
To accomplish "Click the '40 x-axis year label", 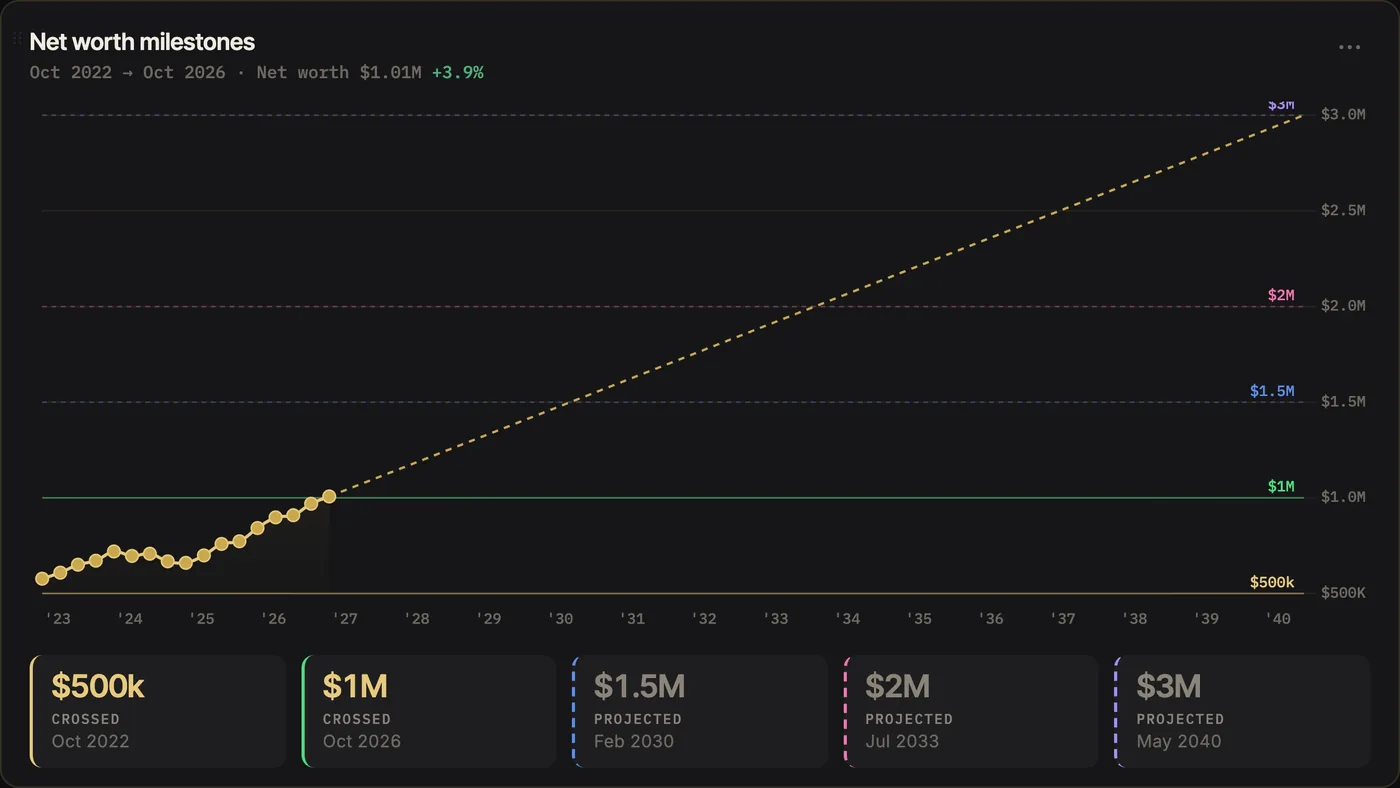I will pyautogui.click(x=1278, y=619).
